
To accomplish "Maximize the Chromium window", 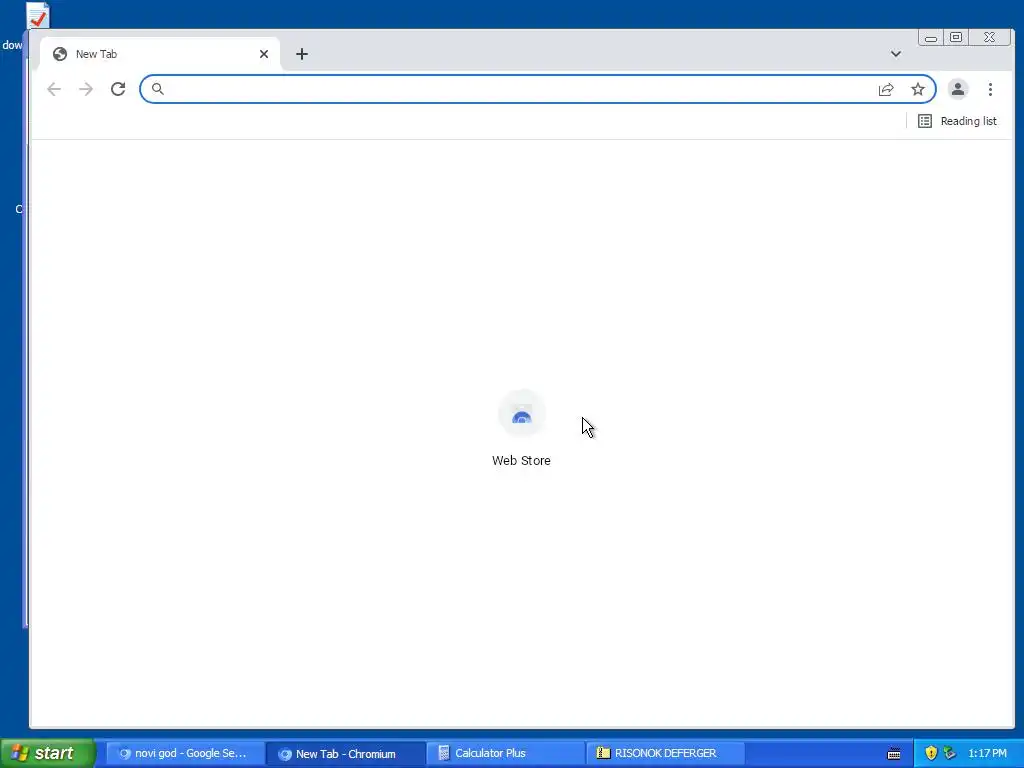I will pyautogui.click(x=955, y=37).
